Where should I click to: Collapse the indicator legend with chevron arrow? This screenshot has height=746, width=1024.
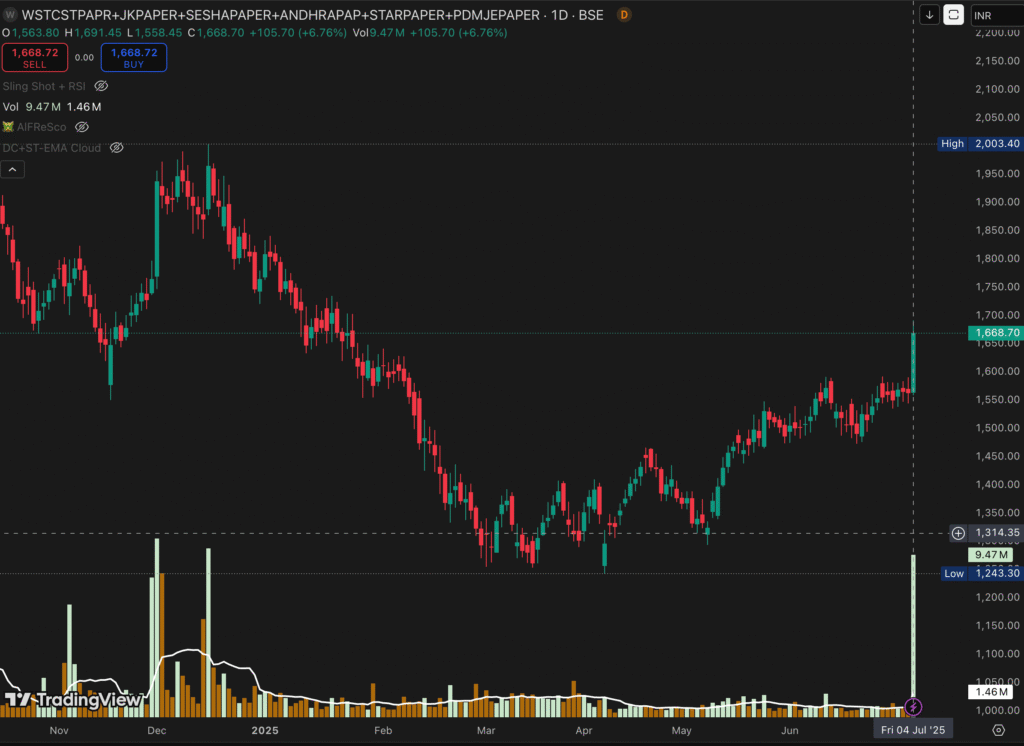click(x=12, y=170)
